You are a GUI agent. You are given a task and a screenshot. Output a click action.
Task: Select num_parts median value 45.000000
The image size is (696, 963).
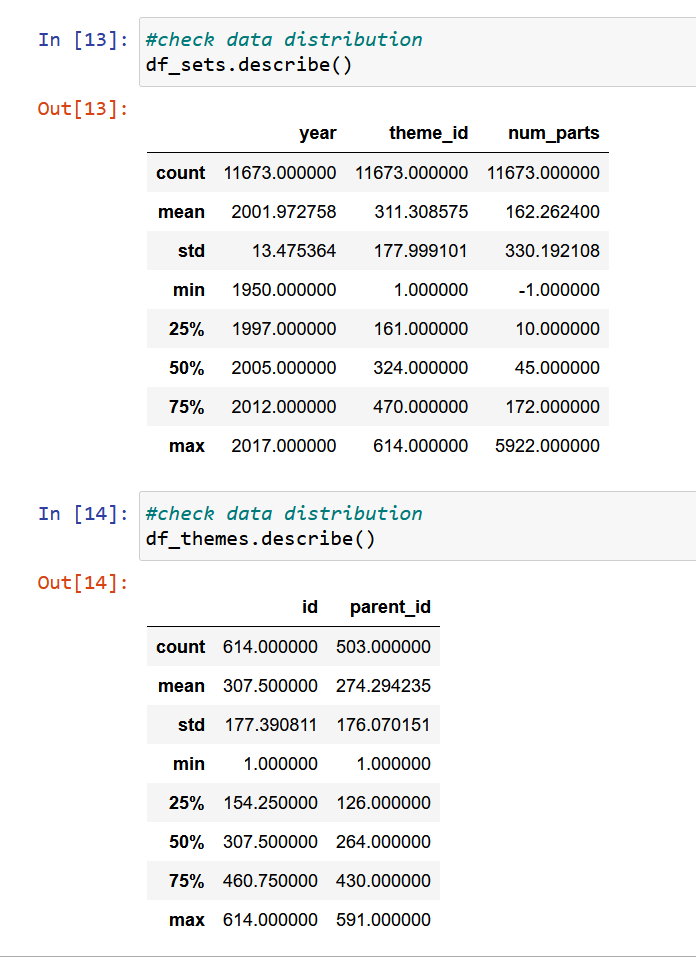pyautogui.click(x=557, y=368)
